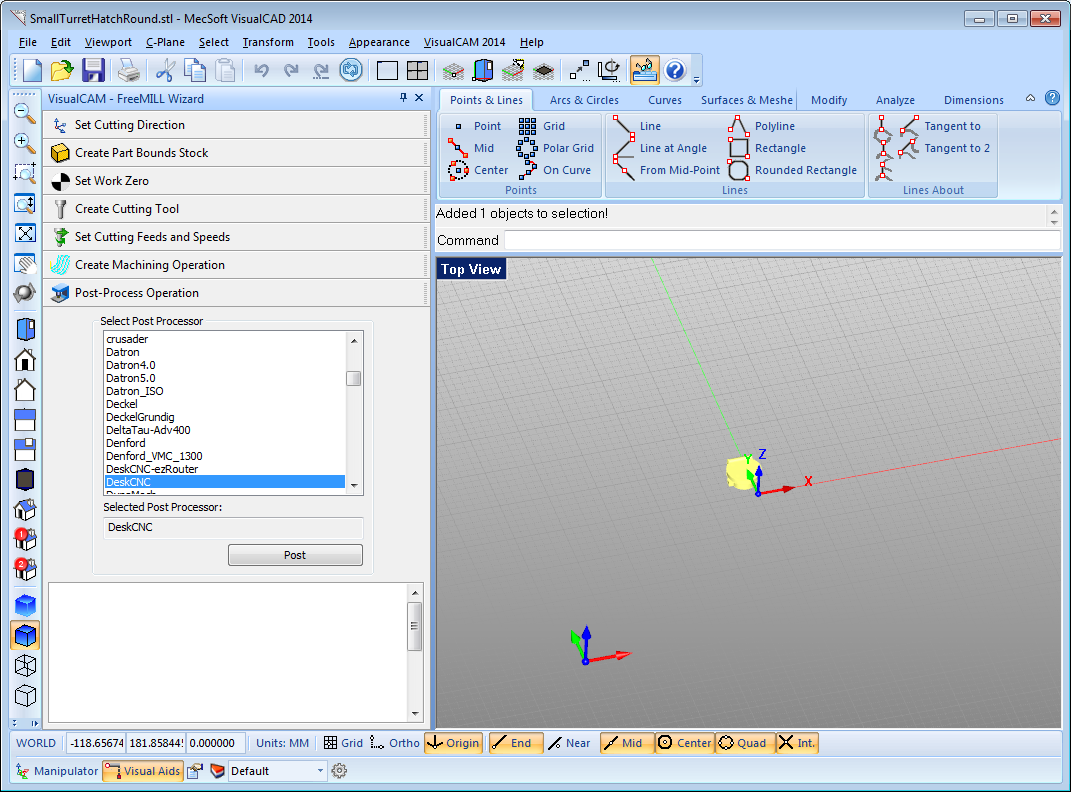The image size is (1071, 792).
Task: Click the Print icon in toolbar
Action: (129, 70)
